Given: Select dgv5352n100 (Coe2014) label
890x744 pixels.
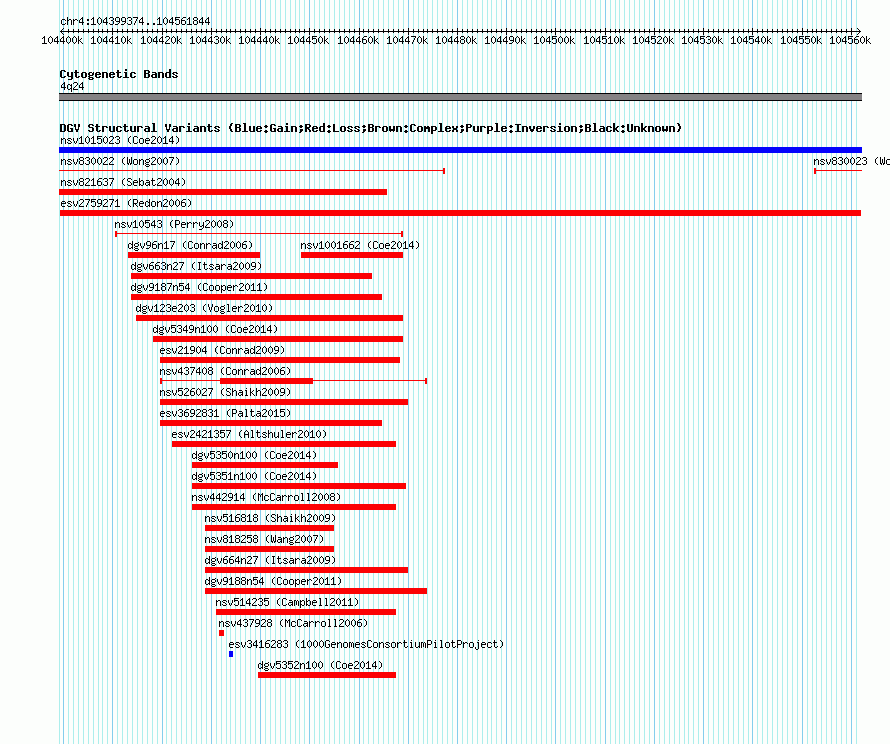Looking at the screenshot, I should tap(320, 665).
